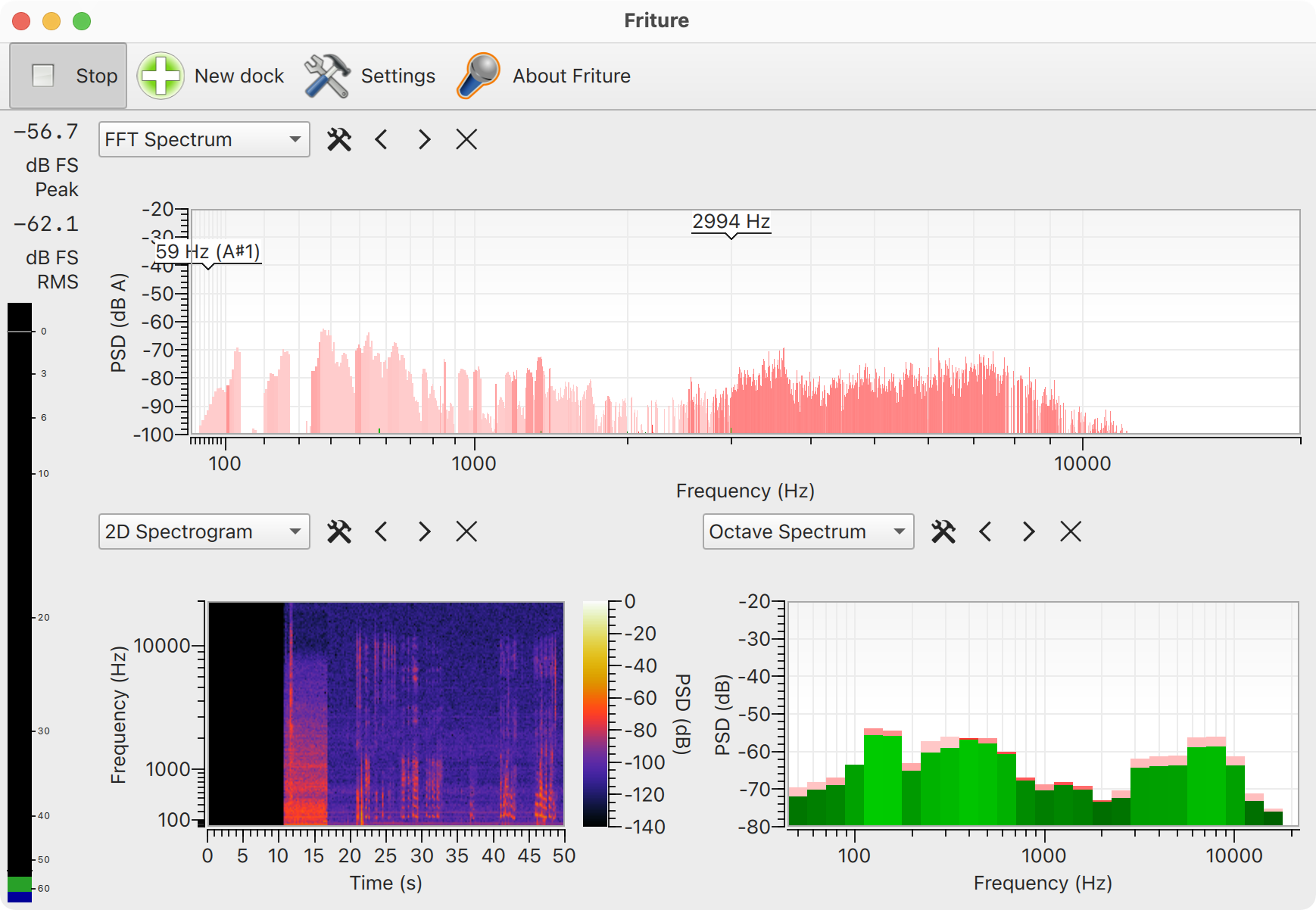Move FFT Spectrum dock to previous slot
Screen dimensions: 1316x910
382,139
